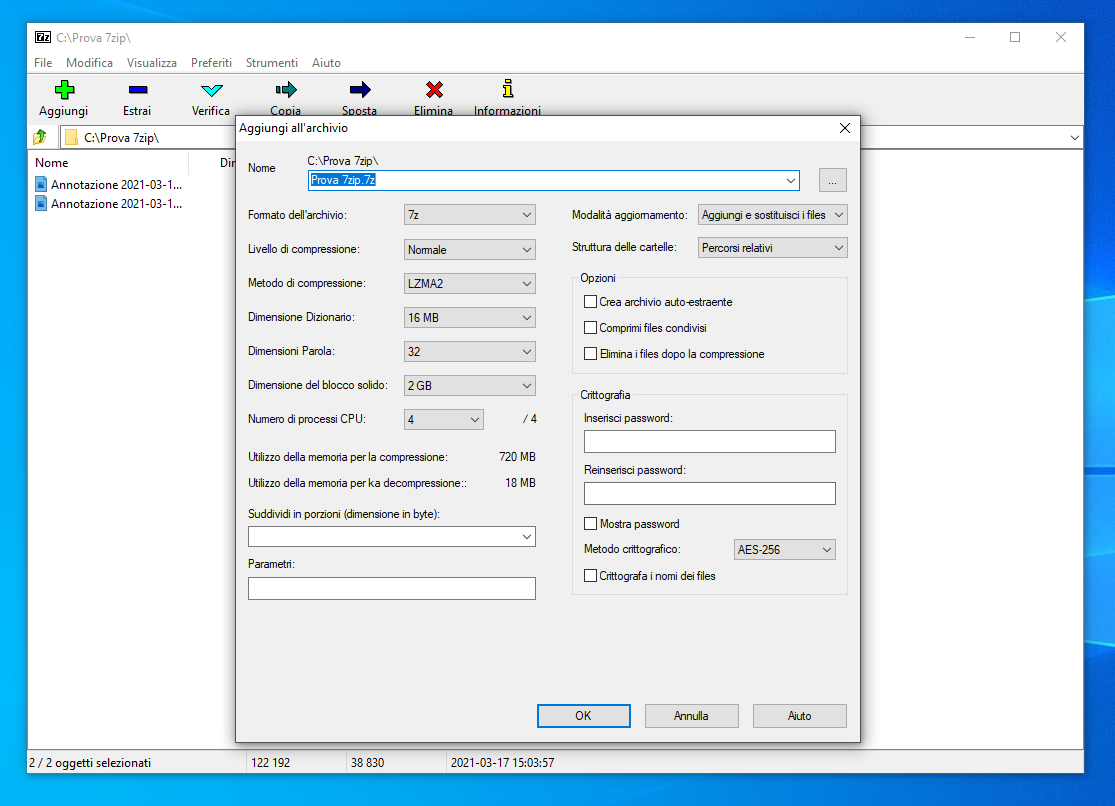Screen dimensions: 1115x806
Task: Click the 7-Zip logo in title bar
Action: (43, 37)
